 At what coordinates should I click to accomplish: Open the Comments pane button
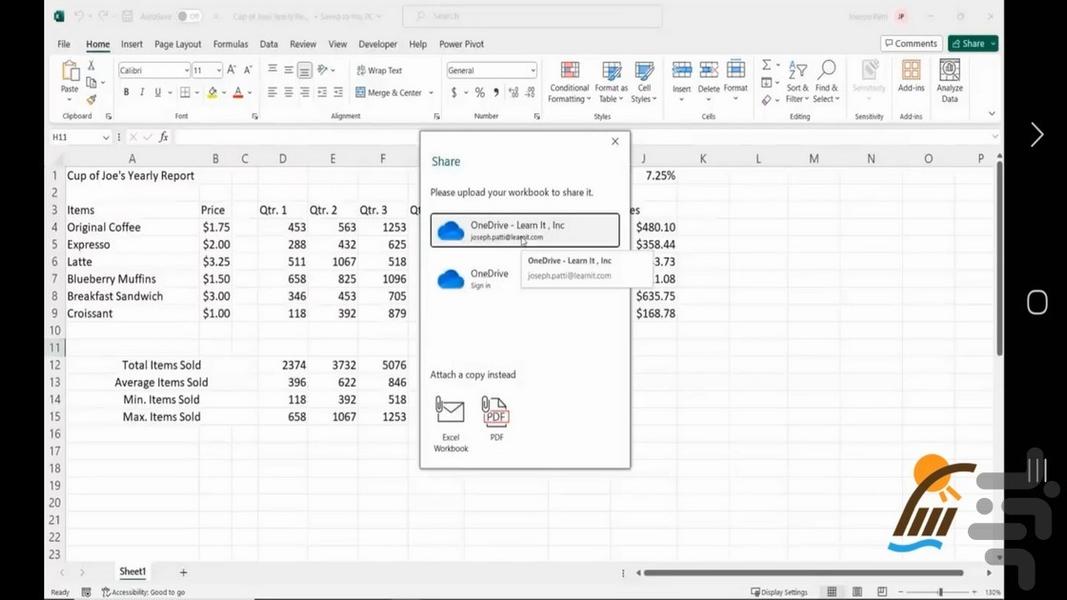(910, 44)
